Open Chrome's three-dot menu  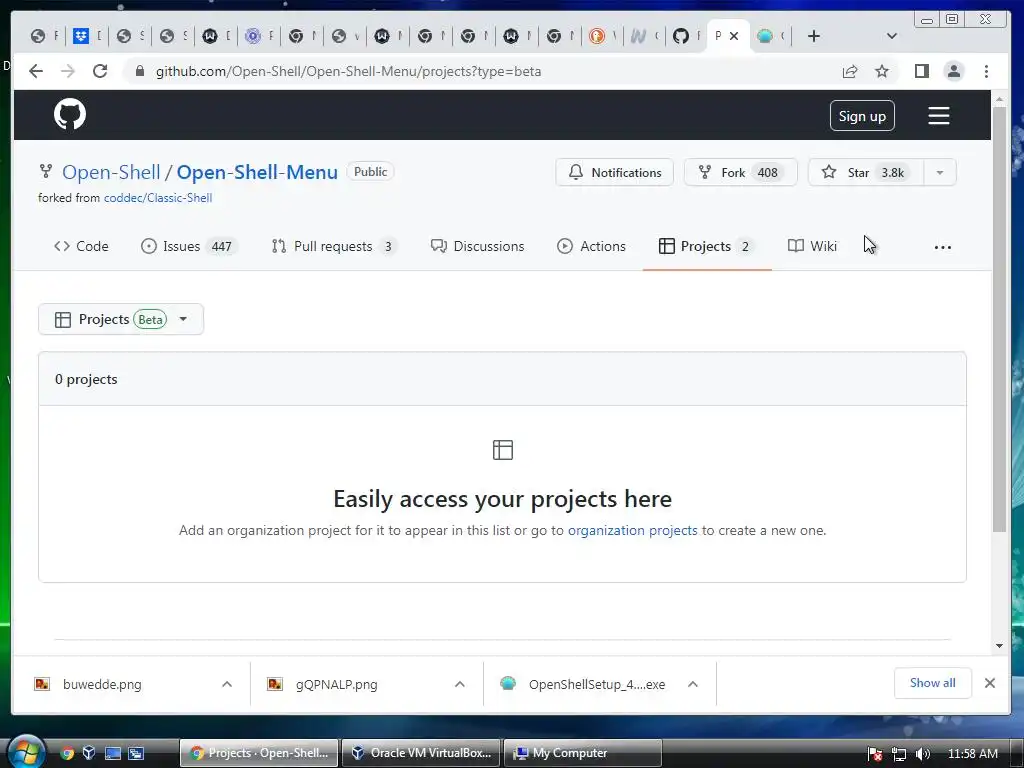tap(986, 71)
